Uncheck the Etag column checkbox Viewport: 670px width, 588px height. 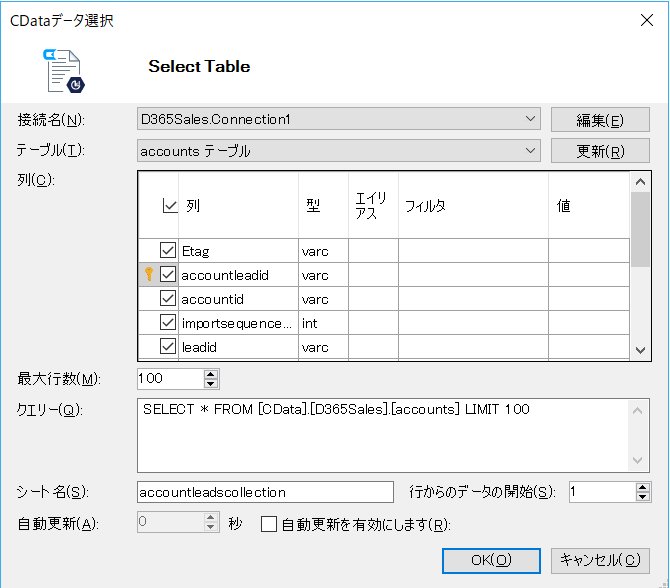click(168, 250)
